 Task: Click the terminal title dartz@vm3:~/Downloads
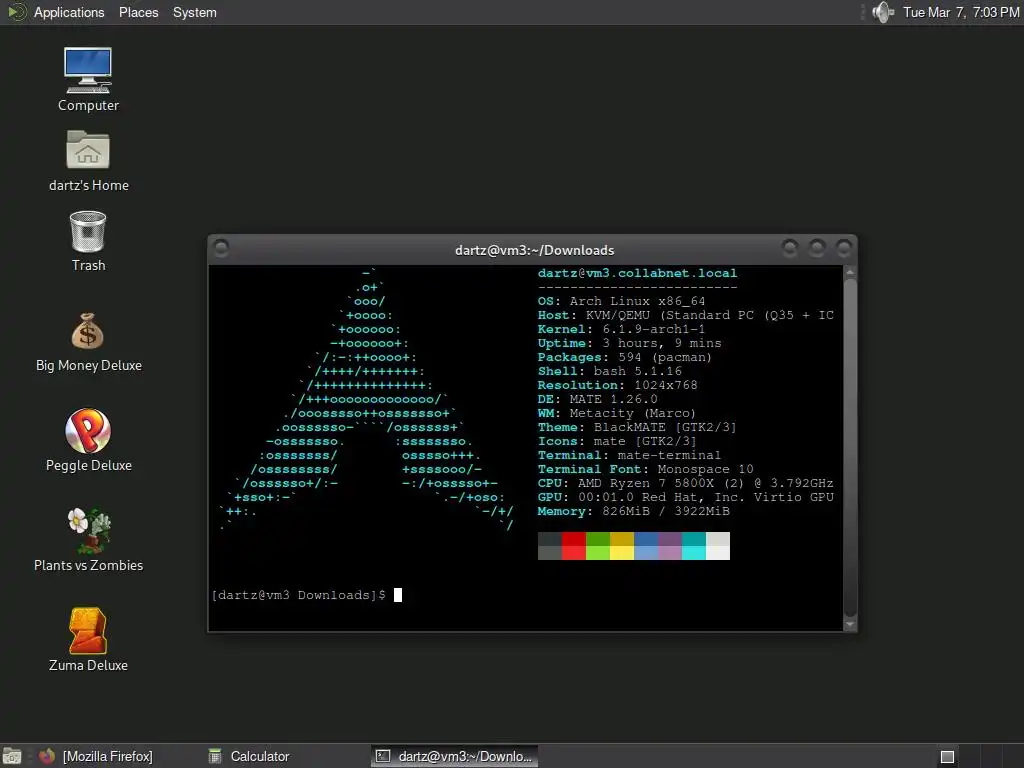pos(534,250)
